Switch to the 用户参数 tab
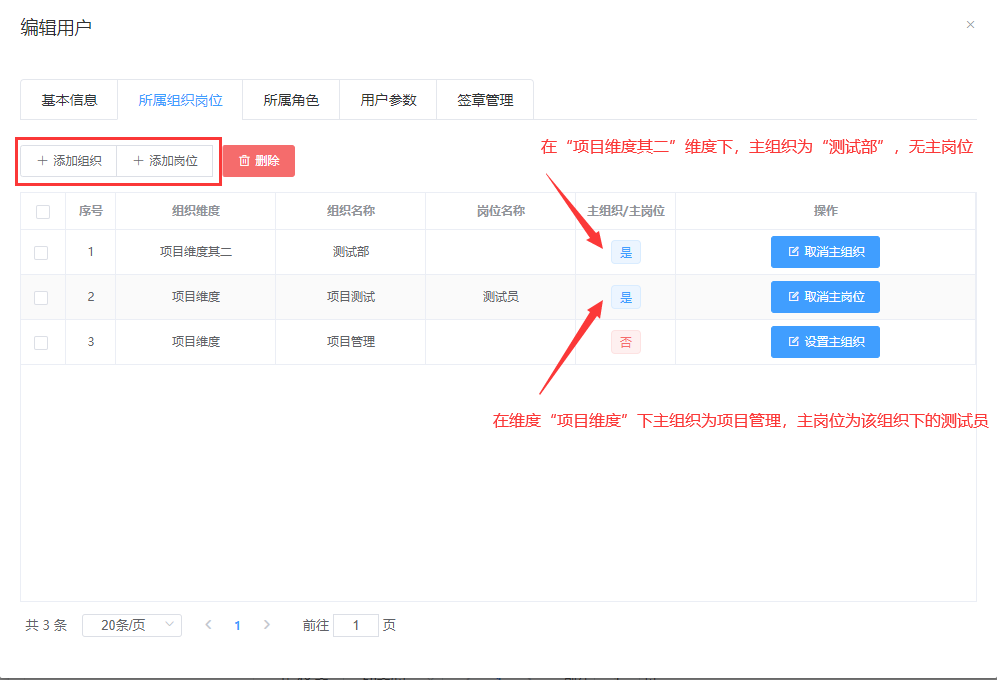997x680 pixels. click(388, 100)
